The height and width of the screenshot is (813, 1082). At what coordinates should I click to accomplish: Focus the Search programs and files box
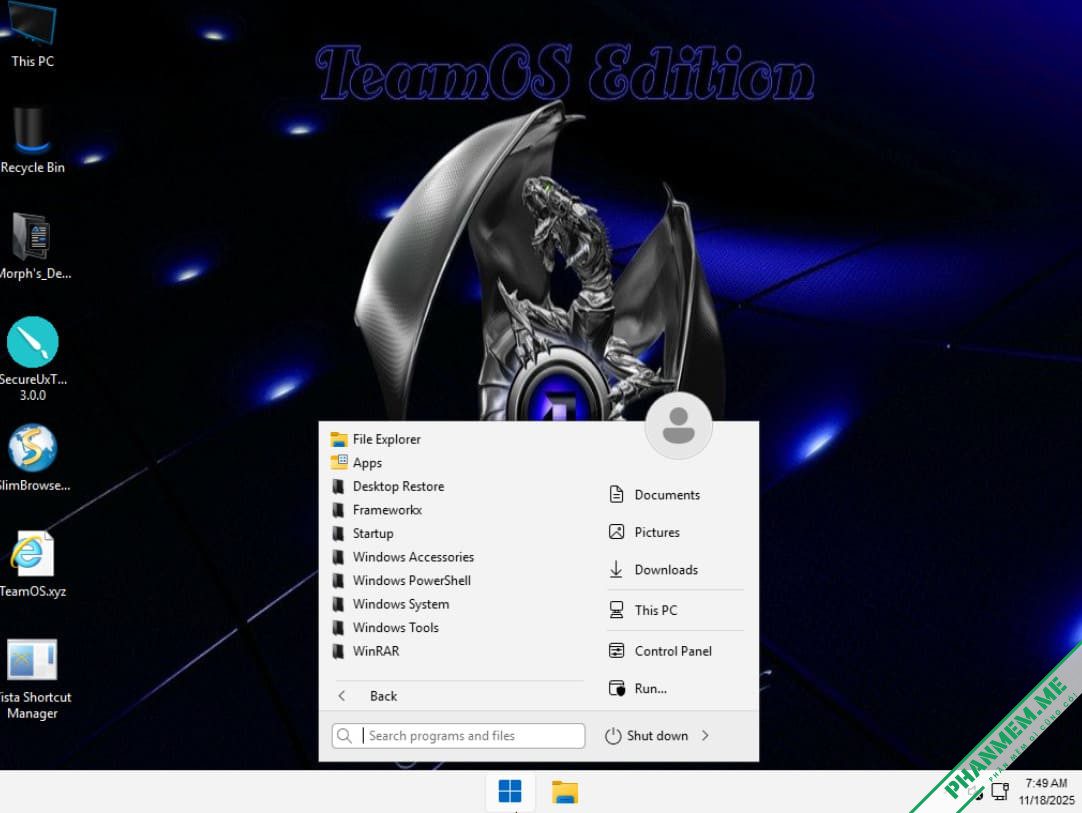[x=458, y=736]
